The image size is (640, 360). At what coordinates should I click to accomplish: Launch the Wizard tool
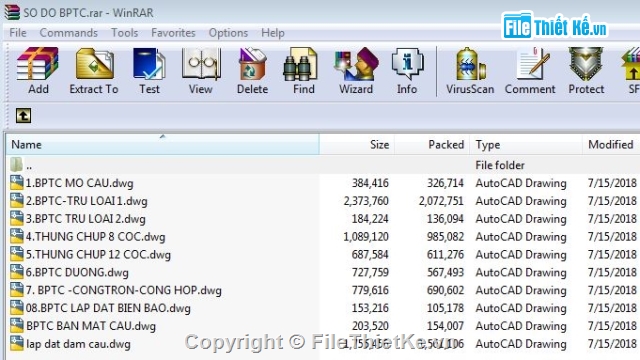tap(356, 64)
